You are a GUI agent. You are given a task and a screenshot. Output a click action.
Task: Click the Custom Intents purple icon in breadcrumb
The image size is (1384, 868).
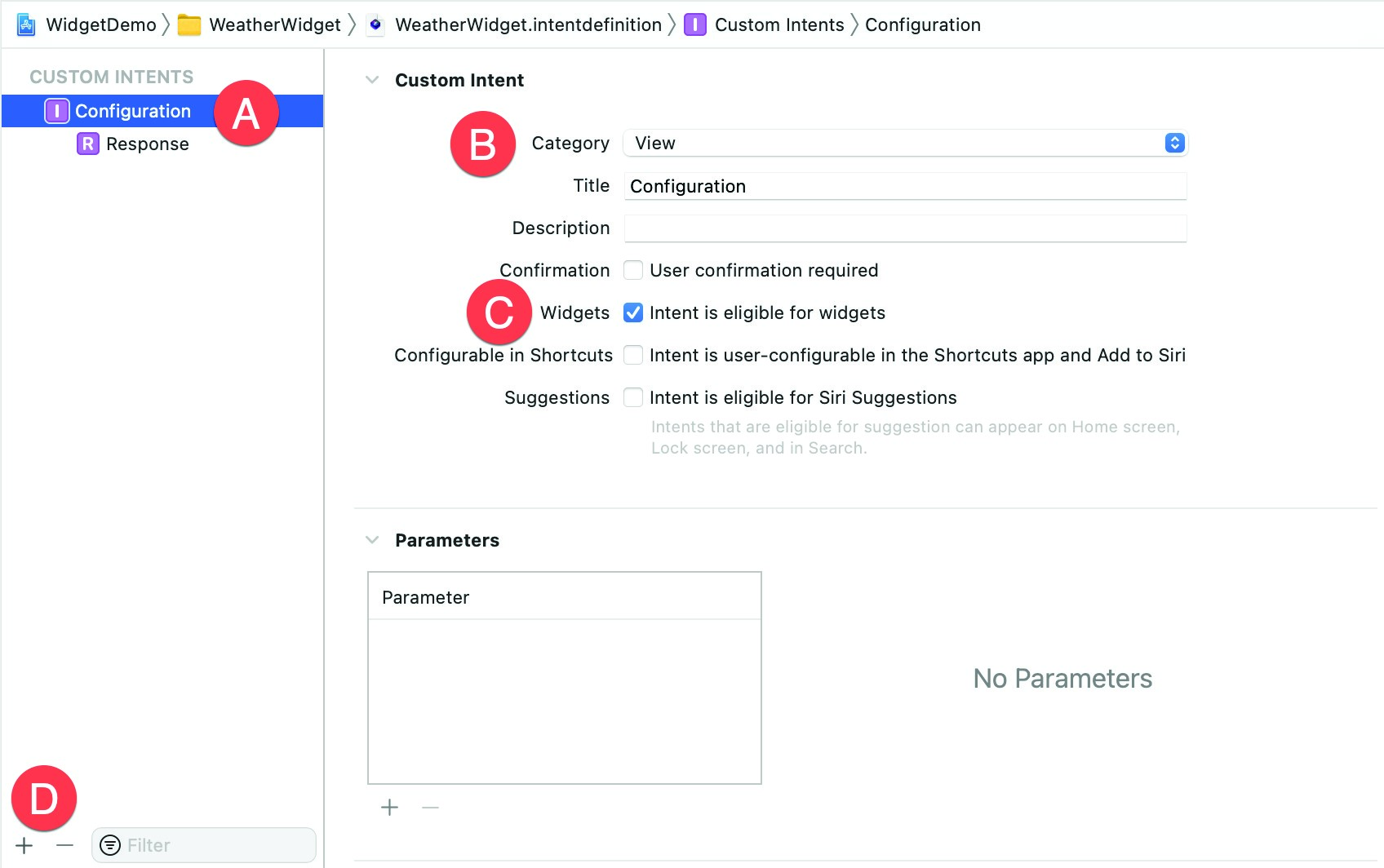pyautogui.click(x=694, y=24)
